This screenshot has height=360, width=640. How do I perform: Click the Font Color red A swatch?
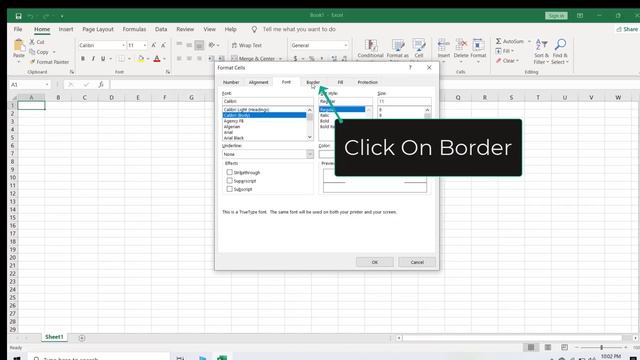(157, 59)
